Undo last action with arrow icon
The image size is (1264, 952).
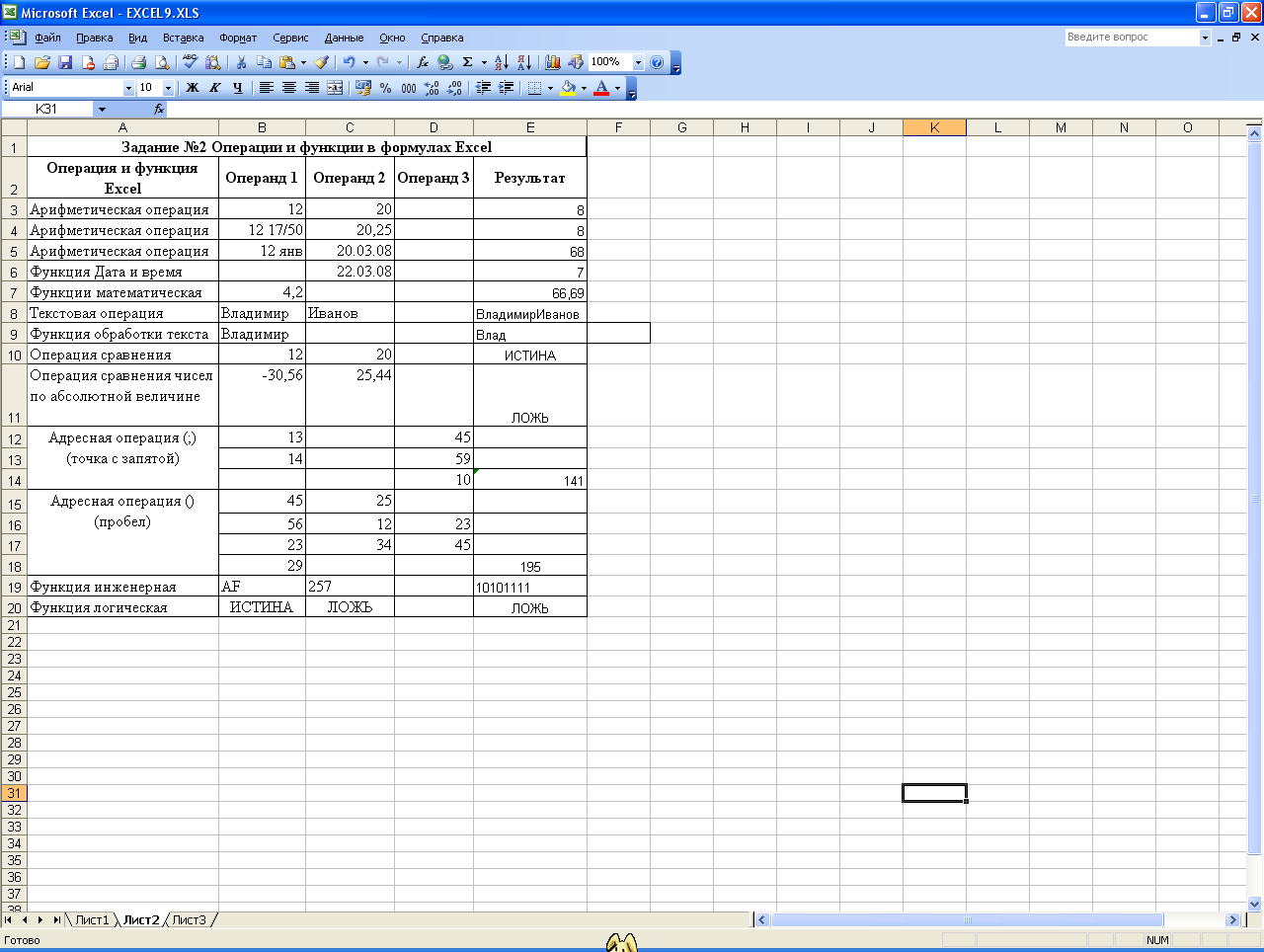tap(349, 62)
